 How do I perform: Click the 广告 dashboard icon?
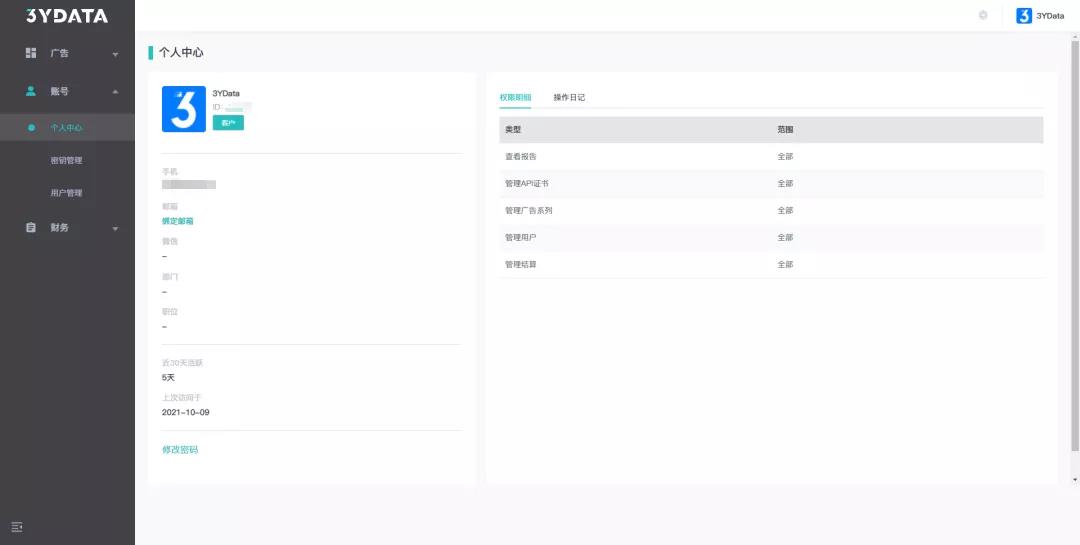click(x=30, y=53)
